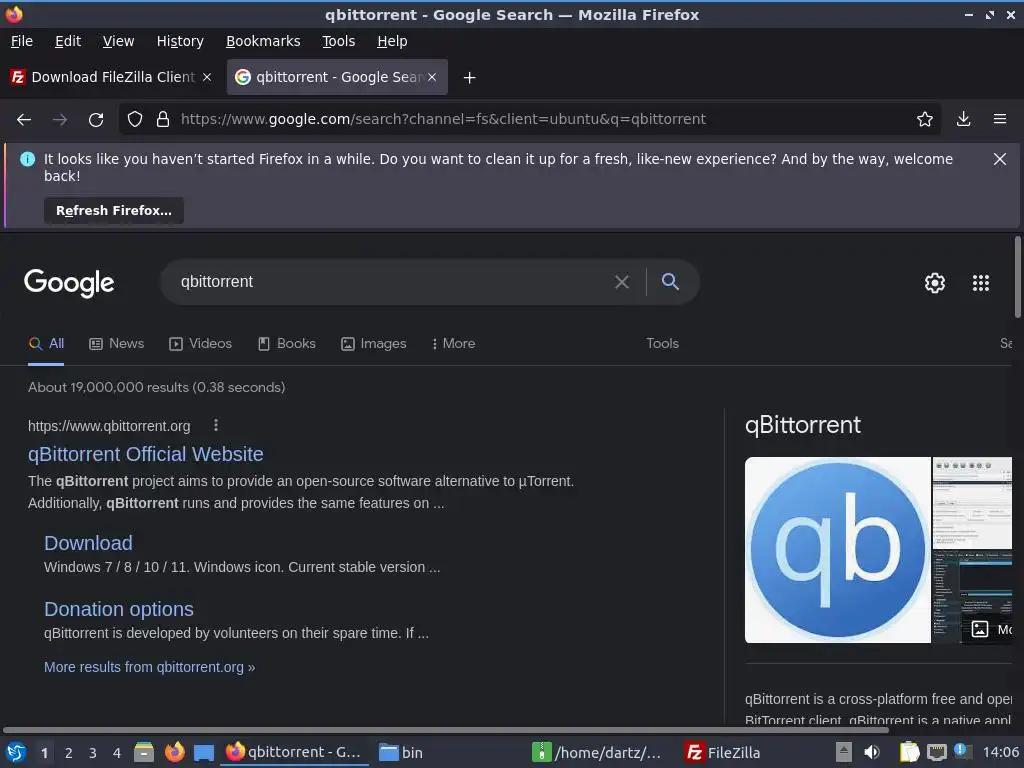Open the View menu

tap(118, 41)
